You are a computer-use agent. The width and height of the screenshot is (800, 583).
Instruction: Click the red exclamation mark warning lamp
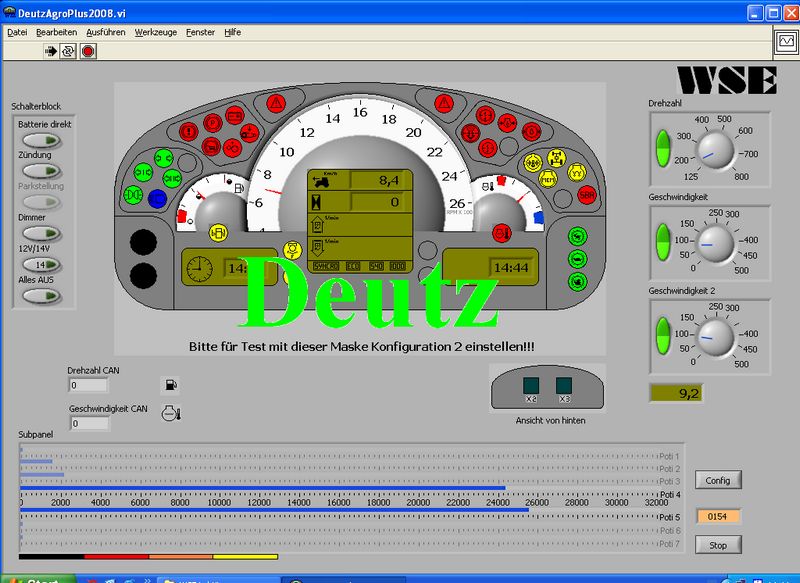(189, 132)
